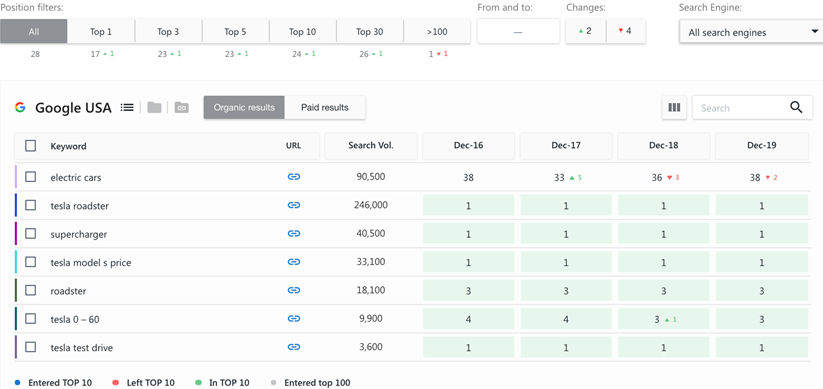This screenshot has width=823, height=389.
Task: Click the tesla test drive keyword text
Action: 81,348
